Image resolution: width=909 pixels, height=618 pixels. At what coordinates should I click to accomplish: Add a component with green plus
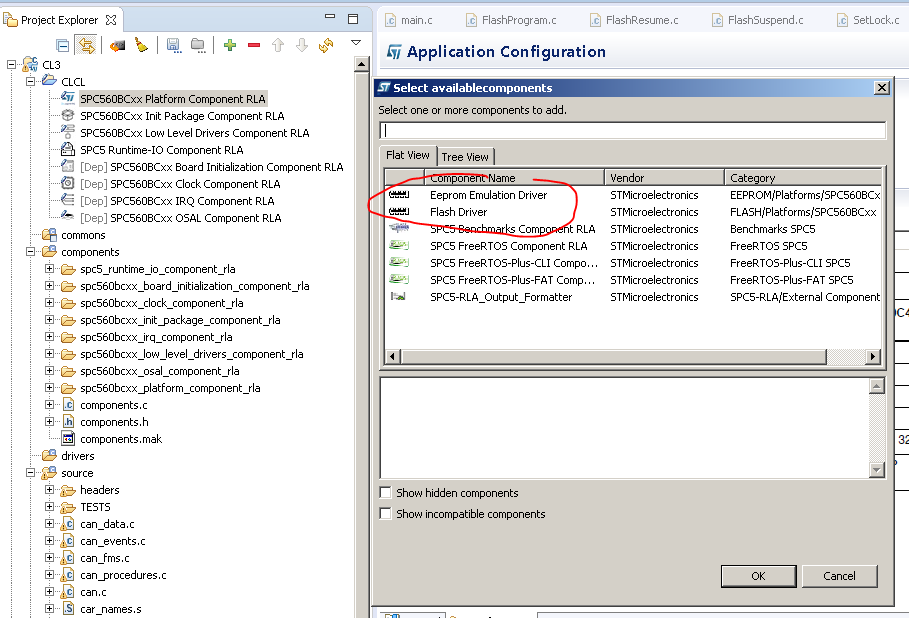tap(230, 45)
